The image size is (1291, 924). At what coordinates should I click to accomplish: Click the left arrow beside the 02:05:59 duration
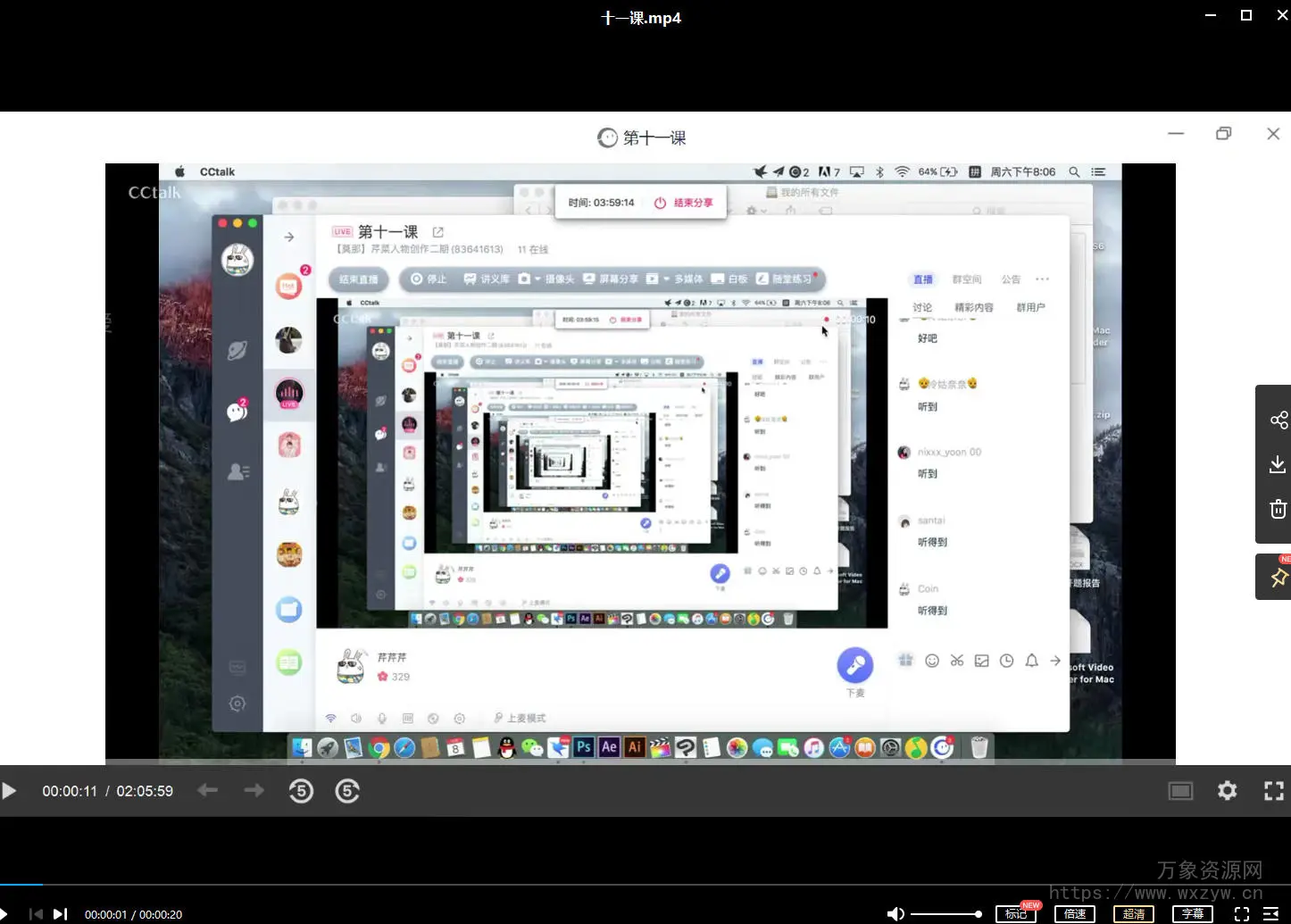208,791
